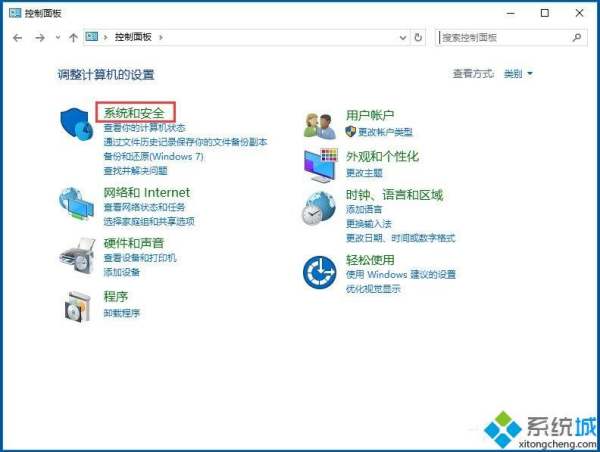This screenshot has width=600, height=452.
Task: Click the UAC shield beside 更改帐户类型
Action: click(350, 132)
